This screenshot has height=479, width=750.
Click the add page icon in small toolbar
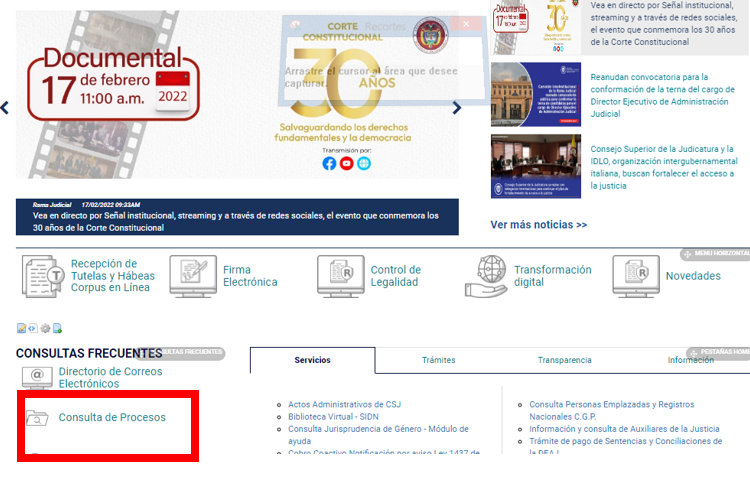pyautogui.click(x=57, y=328)
